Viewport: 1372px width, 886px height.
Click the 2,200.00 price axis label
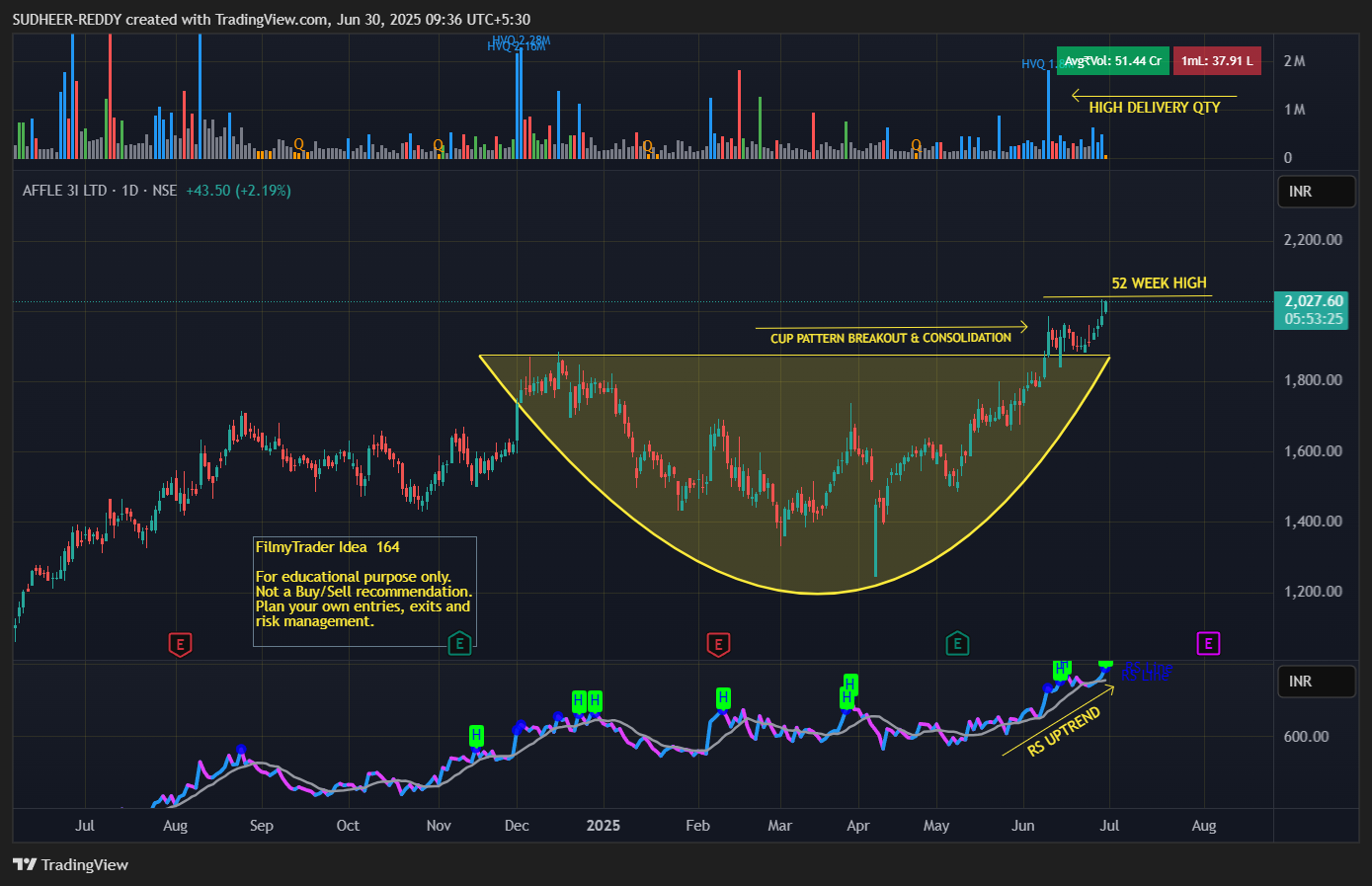click(x=1313, y=240)
